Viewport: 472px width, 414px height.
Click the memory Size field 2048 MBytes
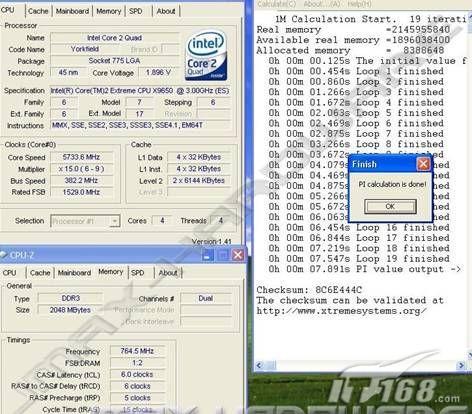point(71,310)
